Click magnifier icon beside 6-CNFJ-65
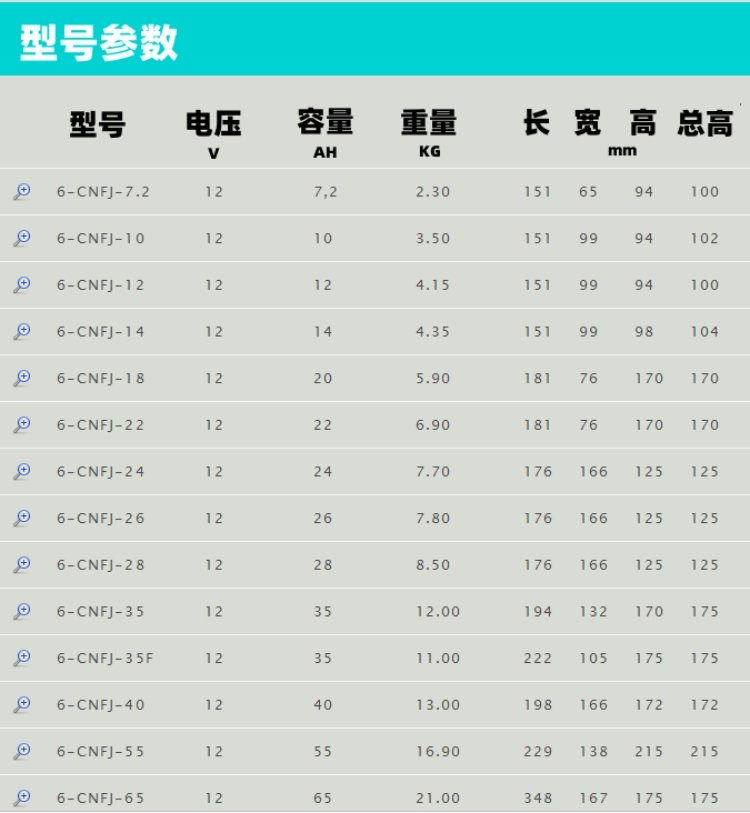 [22, 798]
